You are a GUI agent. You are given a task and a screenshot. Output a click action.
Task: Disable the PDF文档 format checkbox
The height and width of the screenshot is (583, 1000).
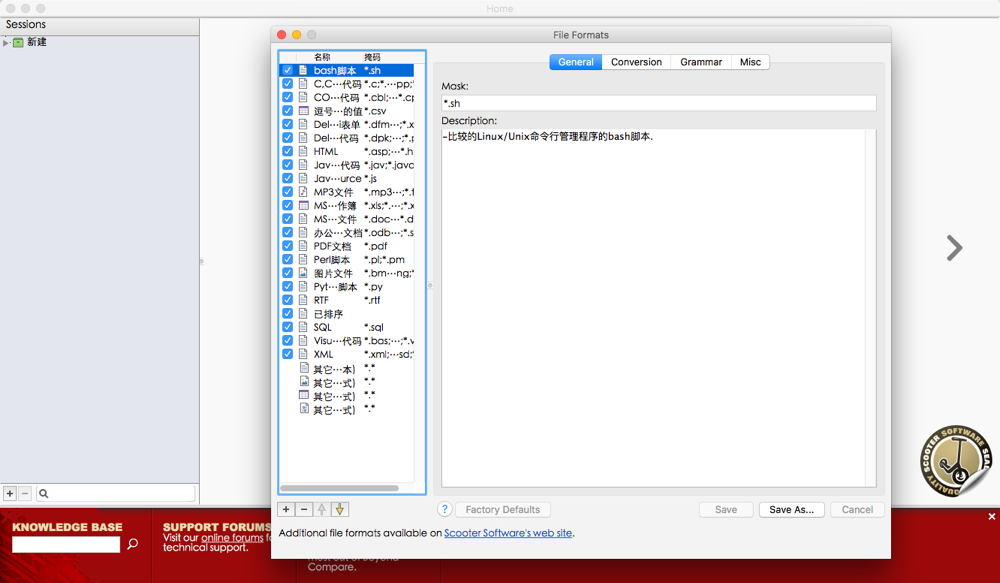click(x=288, y=246)
